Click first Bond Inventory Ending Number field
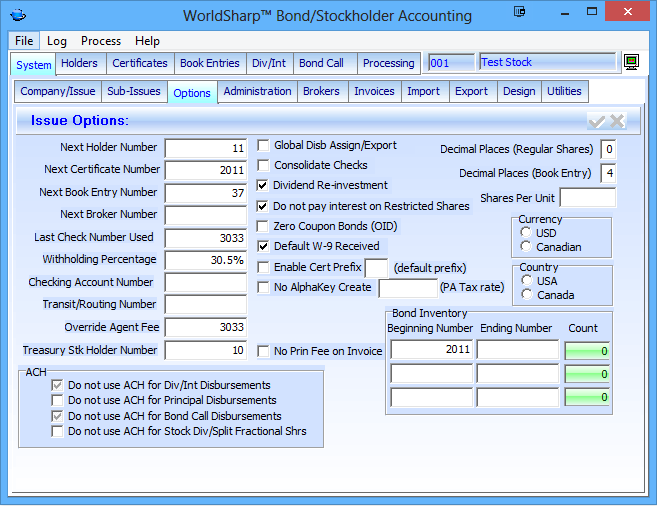 click(518, 350)
